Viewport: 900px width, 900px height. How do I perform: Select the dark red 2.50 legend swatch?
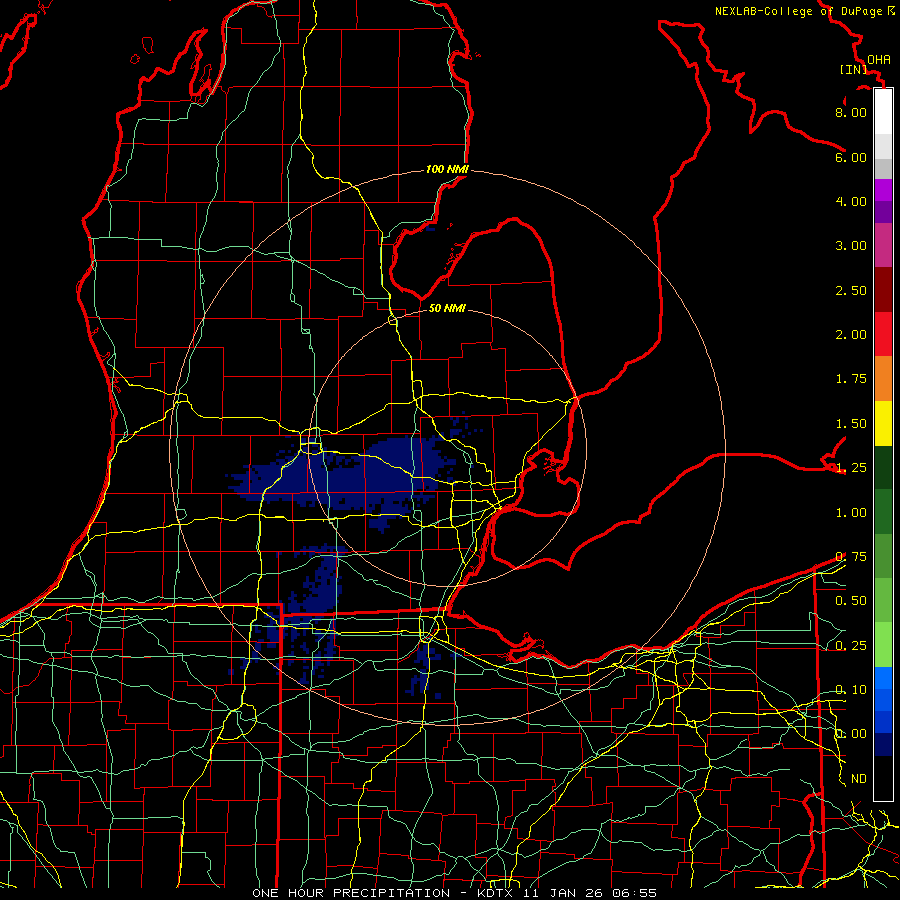tap(883, 290)
